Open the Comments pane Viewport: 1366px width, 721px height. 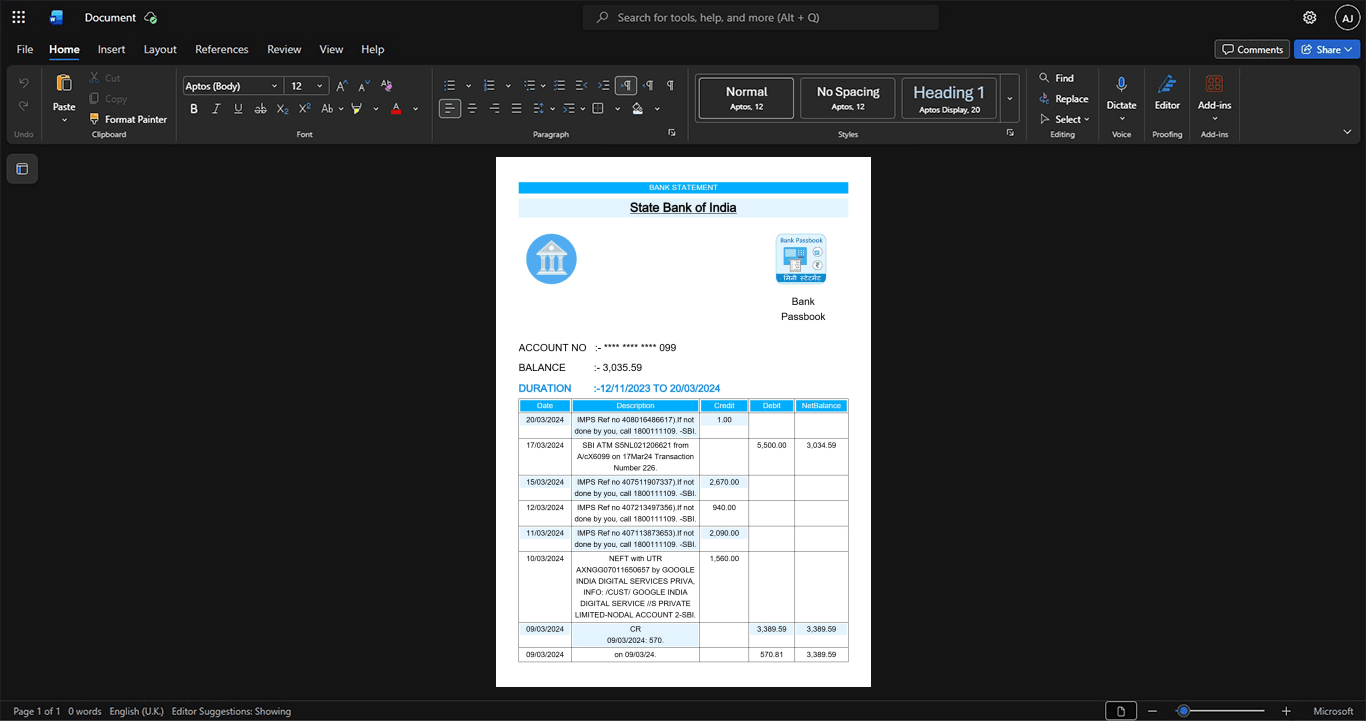tap(1252, 49)
